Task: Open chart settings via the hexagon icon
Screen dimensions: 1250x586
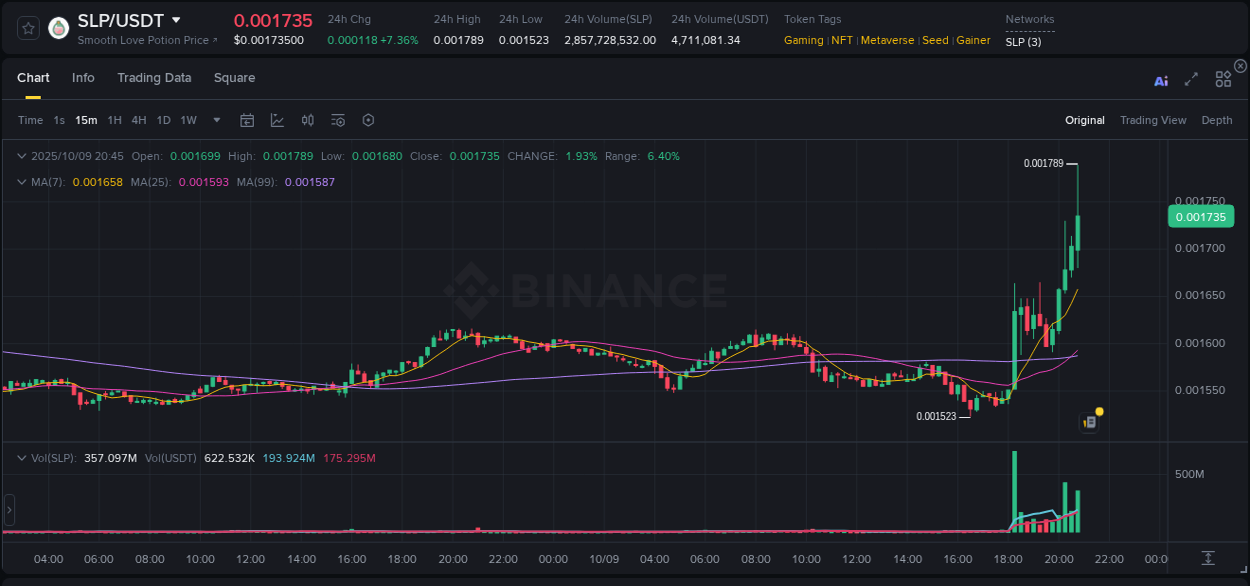Action: click(x=368, y=120)
